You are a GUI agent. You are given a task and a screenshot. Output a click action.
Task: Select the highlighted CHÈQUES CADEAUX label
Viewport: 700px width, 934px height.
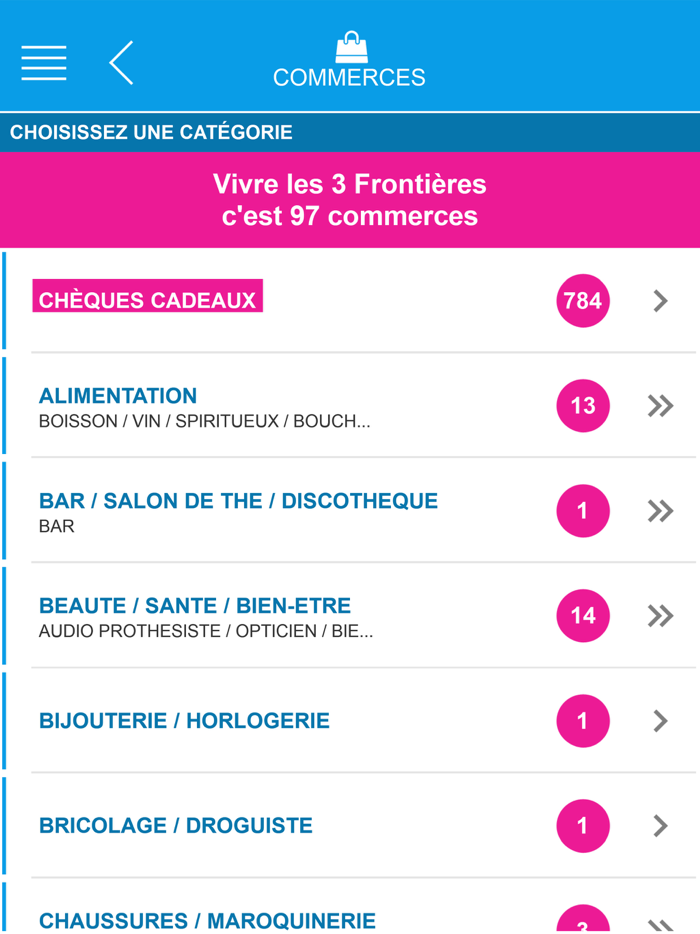[146, 297]
